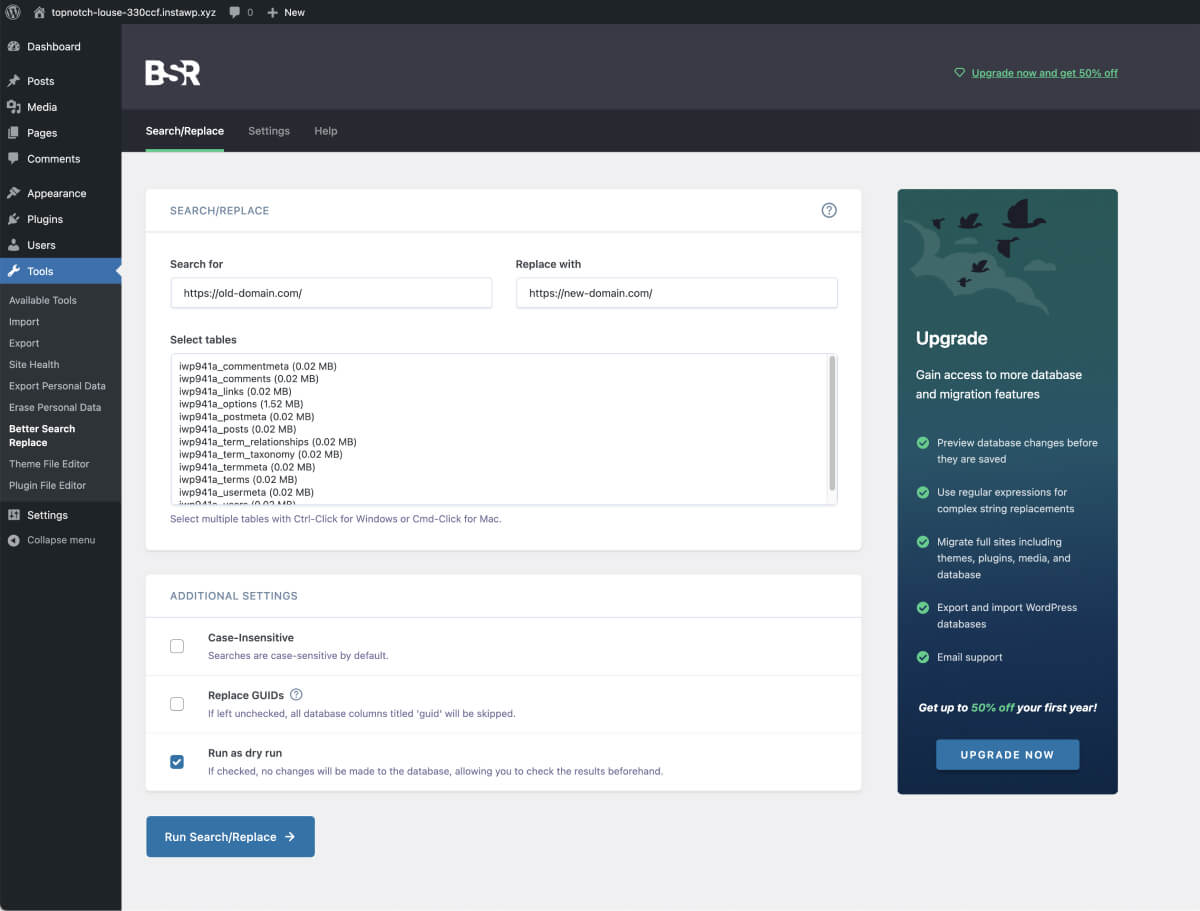Select the iwp941a_commentmeta table
The width and height of the screenshot is (1200, 911).
pyautogui.click(x=258, y=366)
